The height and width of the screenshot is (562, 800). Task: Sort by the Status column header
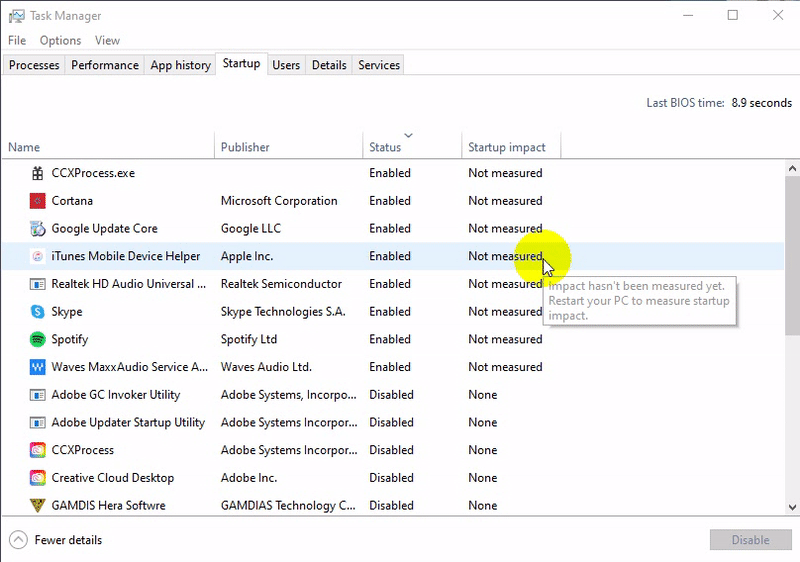385,147
